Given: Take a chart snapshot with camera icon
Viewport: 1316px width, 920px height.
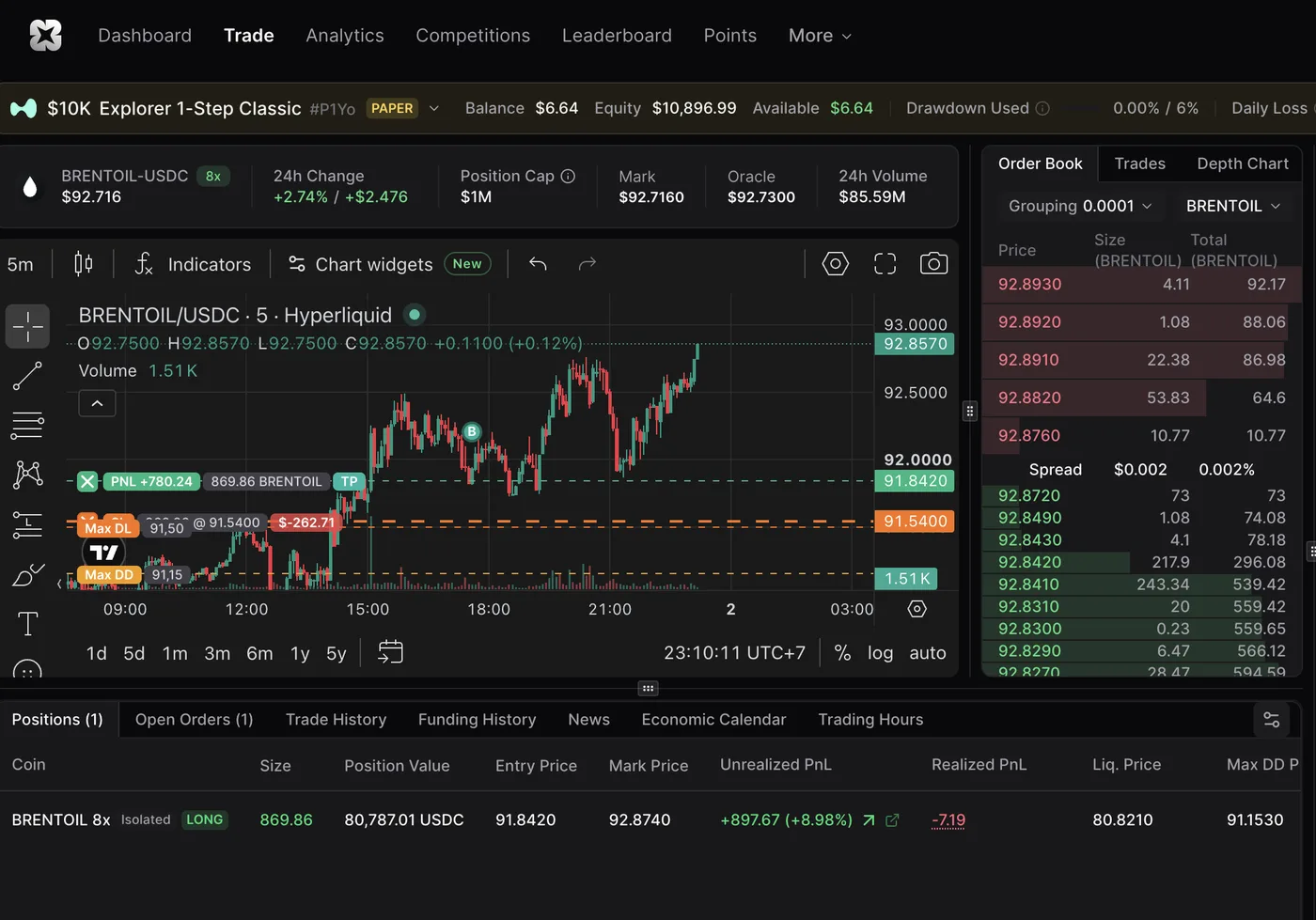Looking at the screenshot, I should [x=933, y=264].
